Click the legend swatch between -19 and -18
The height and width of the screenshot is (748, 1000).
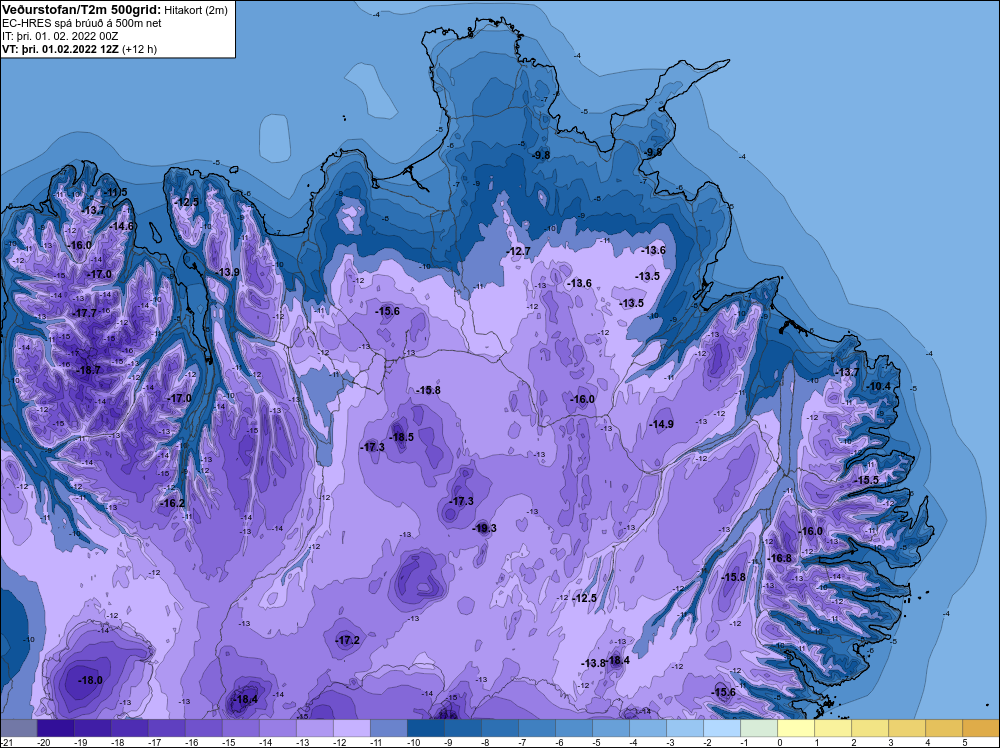pos(92,728)
